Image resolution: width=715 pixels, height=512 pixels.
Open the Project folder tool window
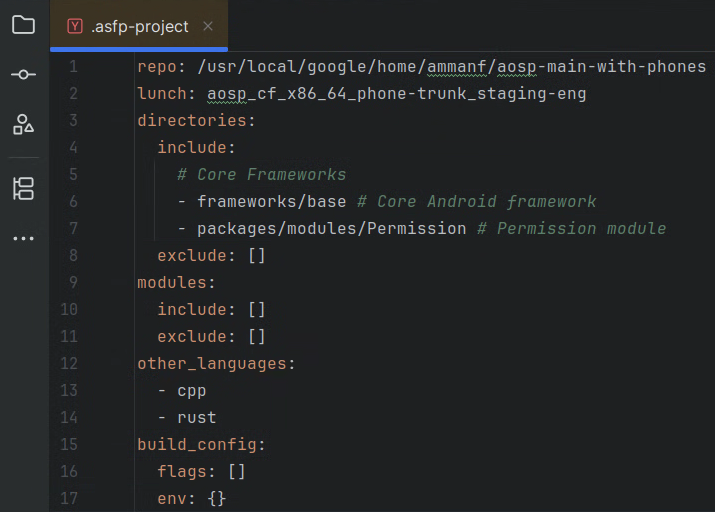23,25
